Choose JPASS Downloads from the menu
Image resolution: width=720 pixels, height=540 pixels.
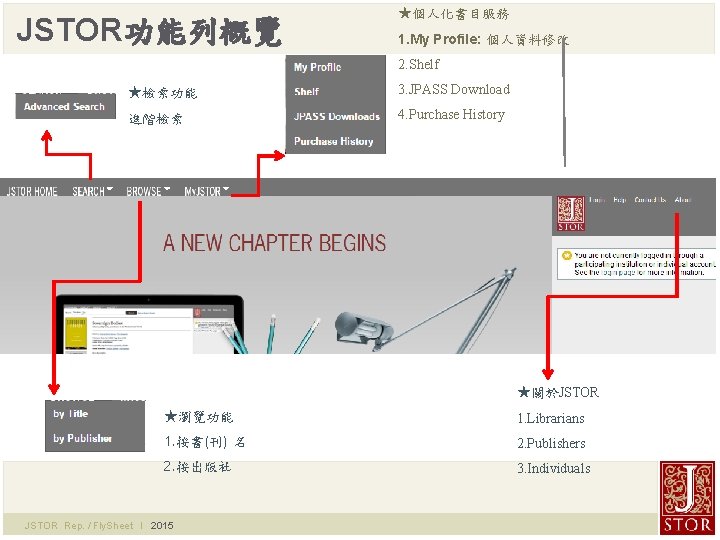click(x=337, y=117)
